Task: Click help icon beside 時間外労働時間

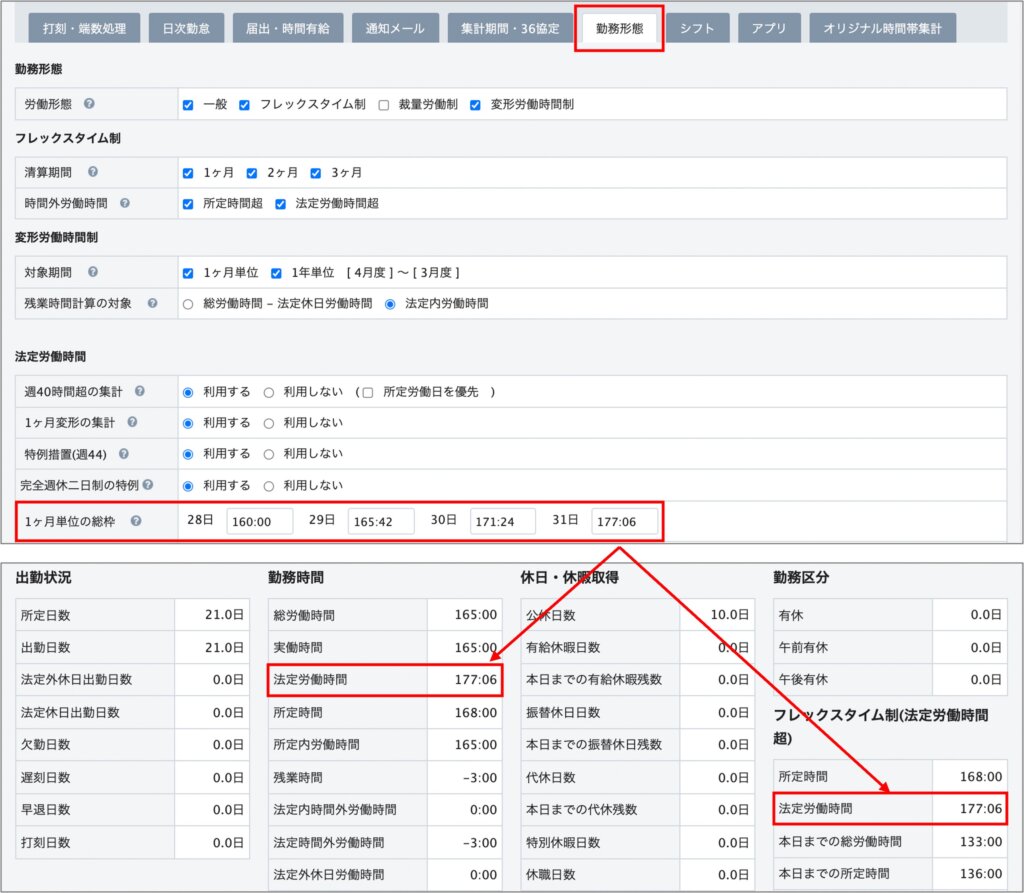Action: pyautogui.click(x=125, y=203)
